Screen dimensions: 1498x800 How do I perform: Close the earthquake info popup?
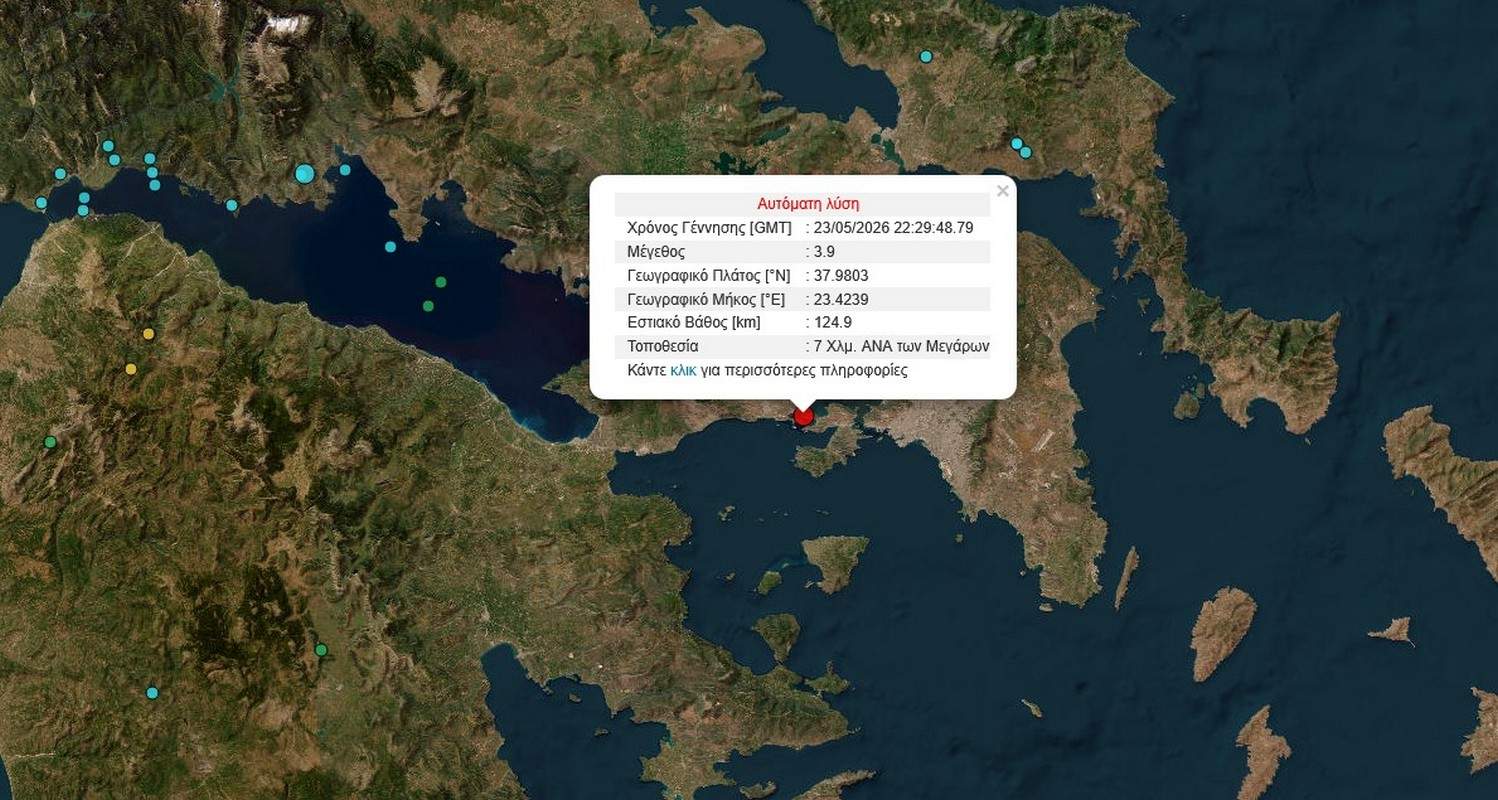coord(1003,191)
